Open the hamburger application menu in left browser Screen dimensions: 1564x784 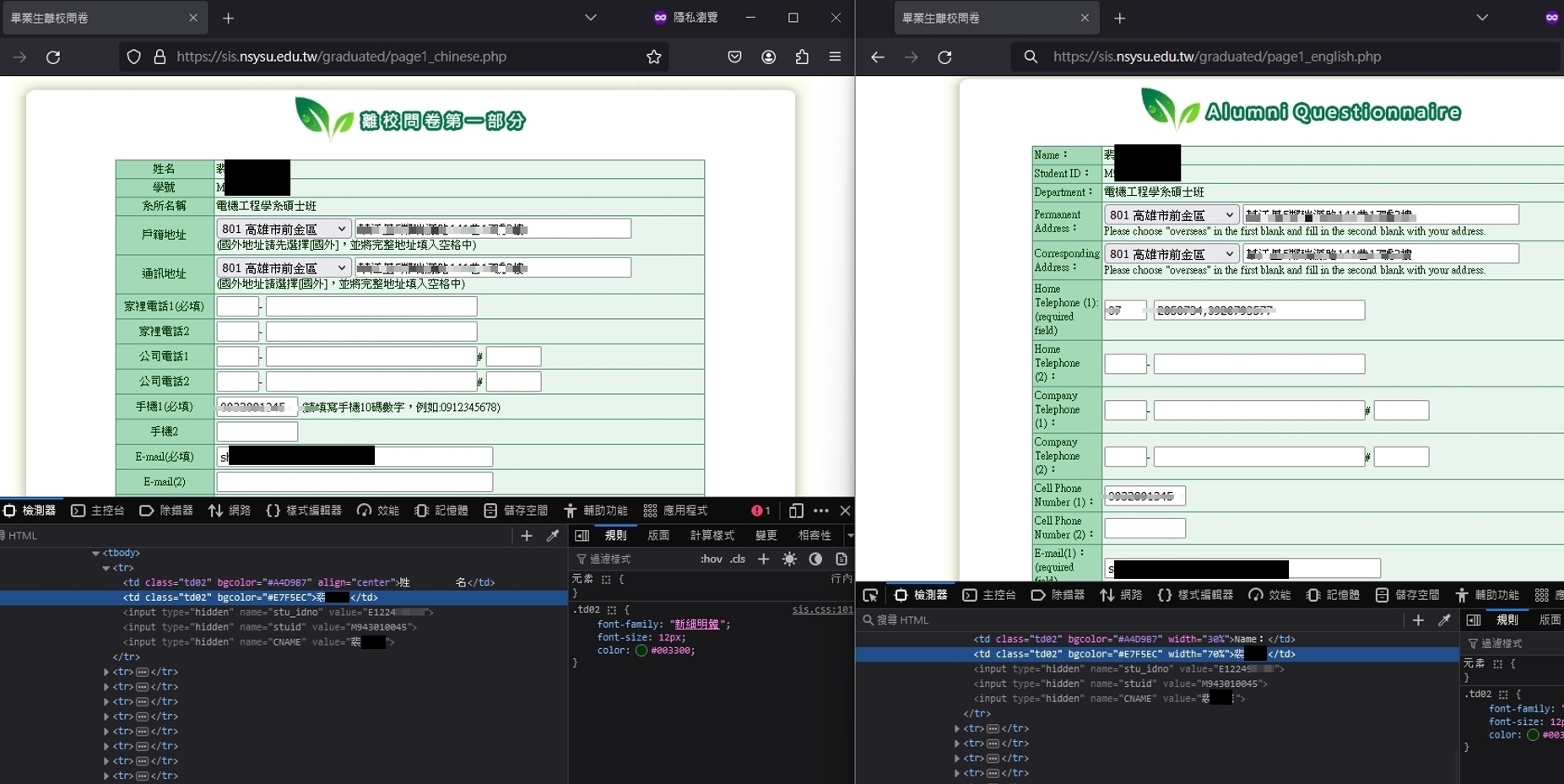pos(835,57)
